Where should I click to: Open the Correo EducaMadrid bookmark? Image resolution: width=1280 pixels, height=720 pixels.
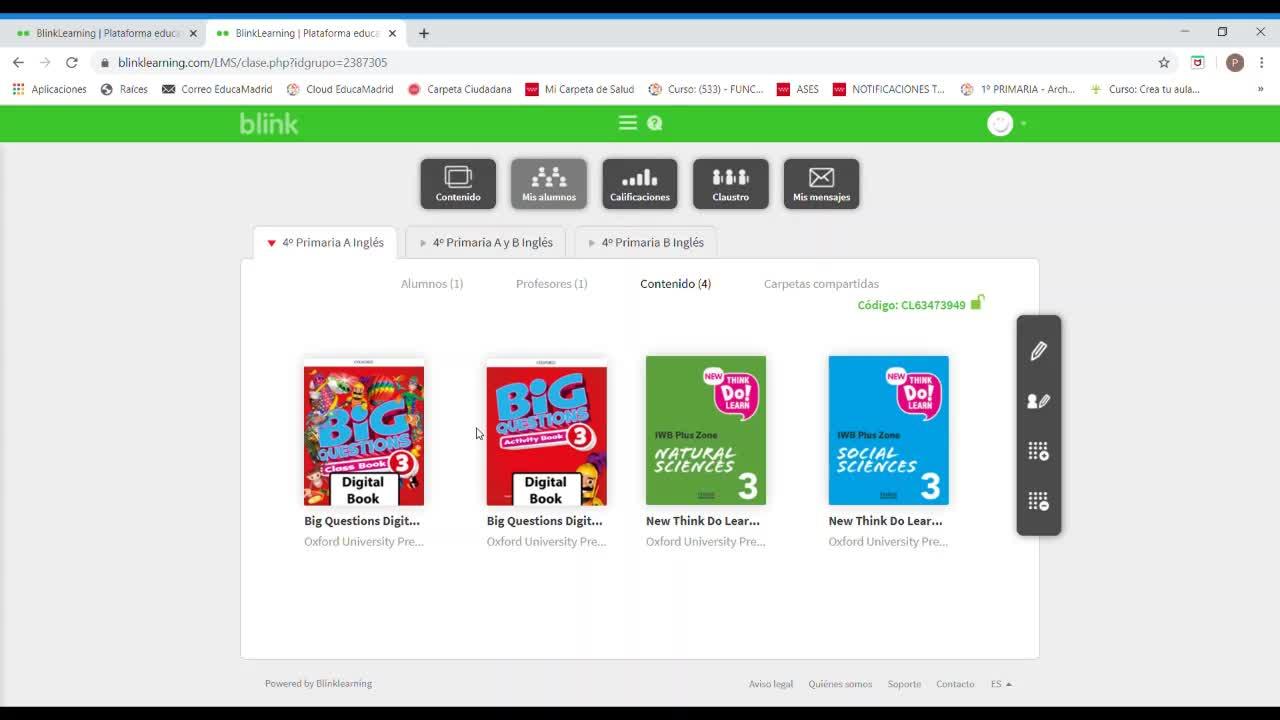[217, 89]
